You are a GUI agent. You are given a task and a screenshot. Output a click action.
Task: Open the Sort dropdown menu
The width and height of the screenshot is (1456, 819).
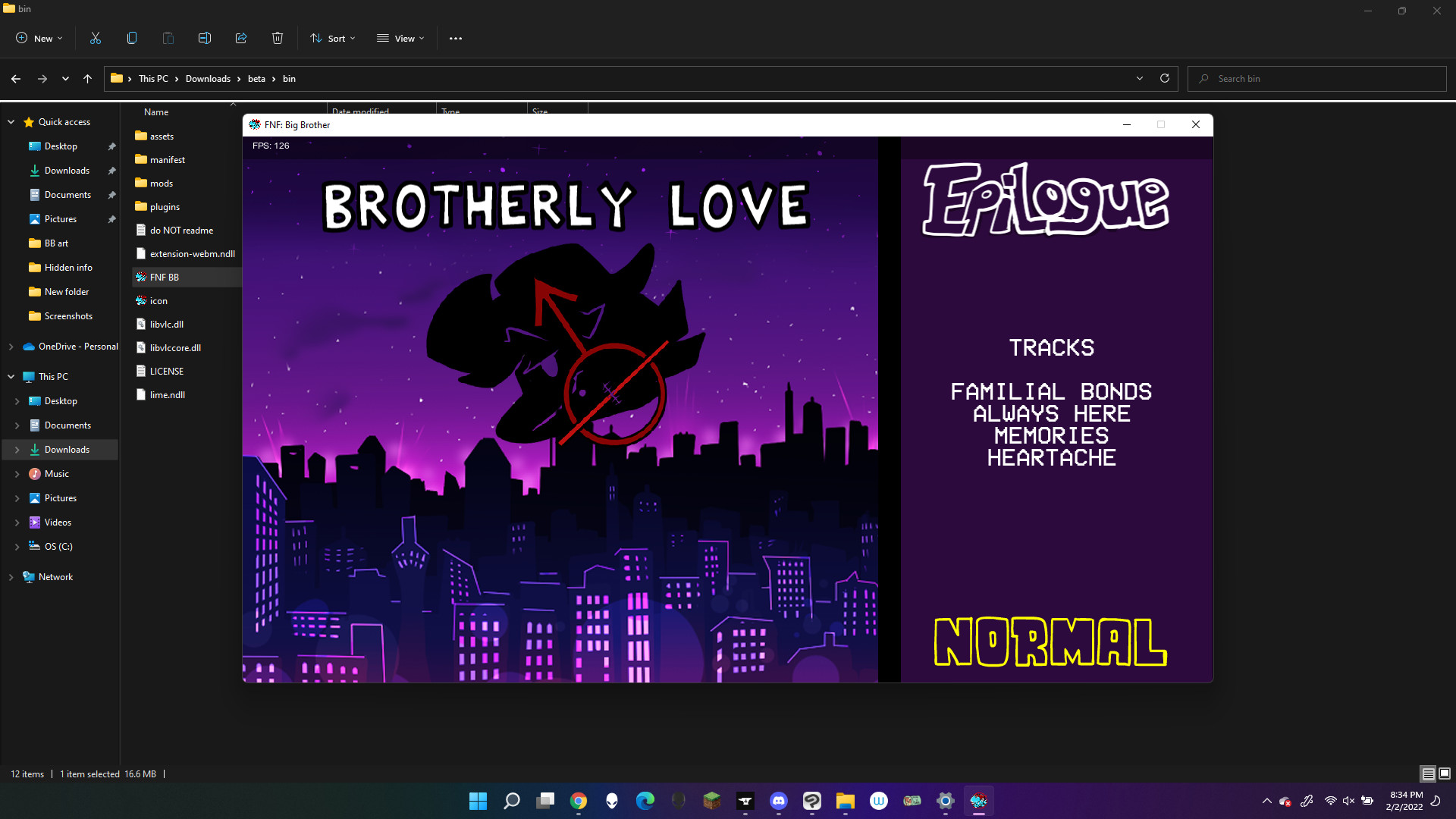333,38
